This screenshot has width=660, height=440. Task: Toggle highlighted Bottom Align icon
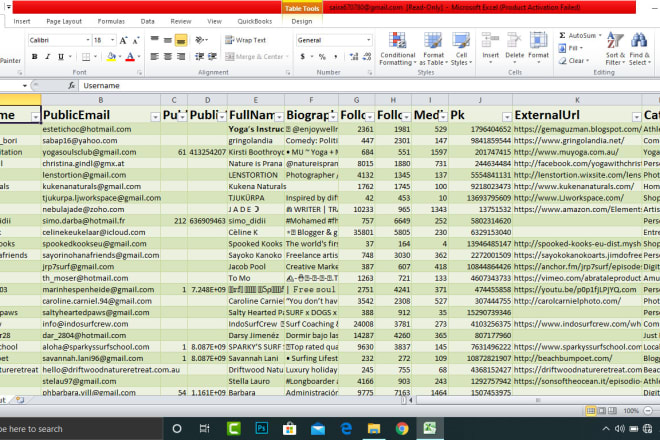(x=181, y=40)
